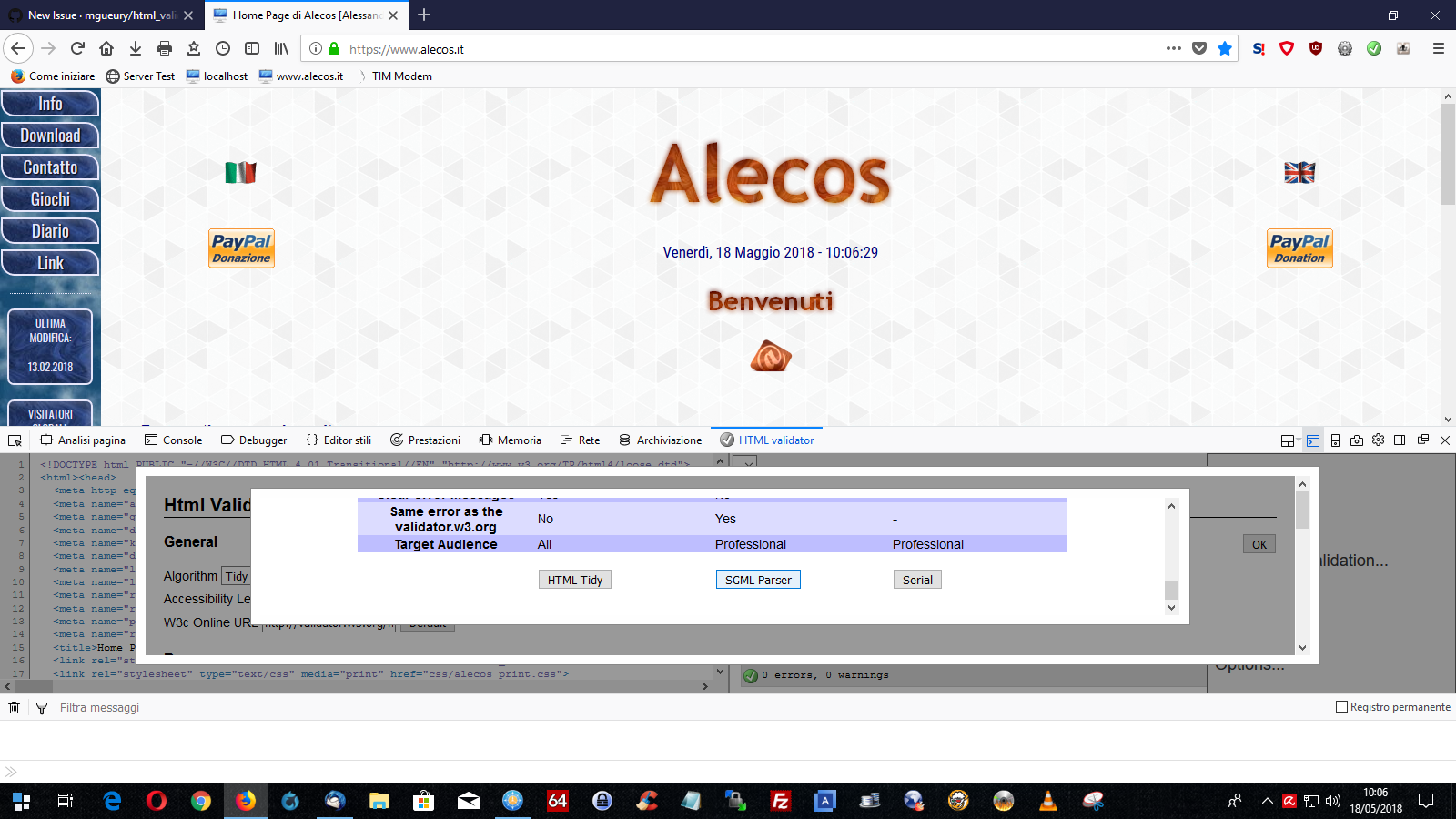Reload the page with the refresh icon
This screenshot has width=1456, height=819.
point(77,48)
